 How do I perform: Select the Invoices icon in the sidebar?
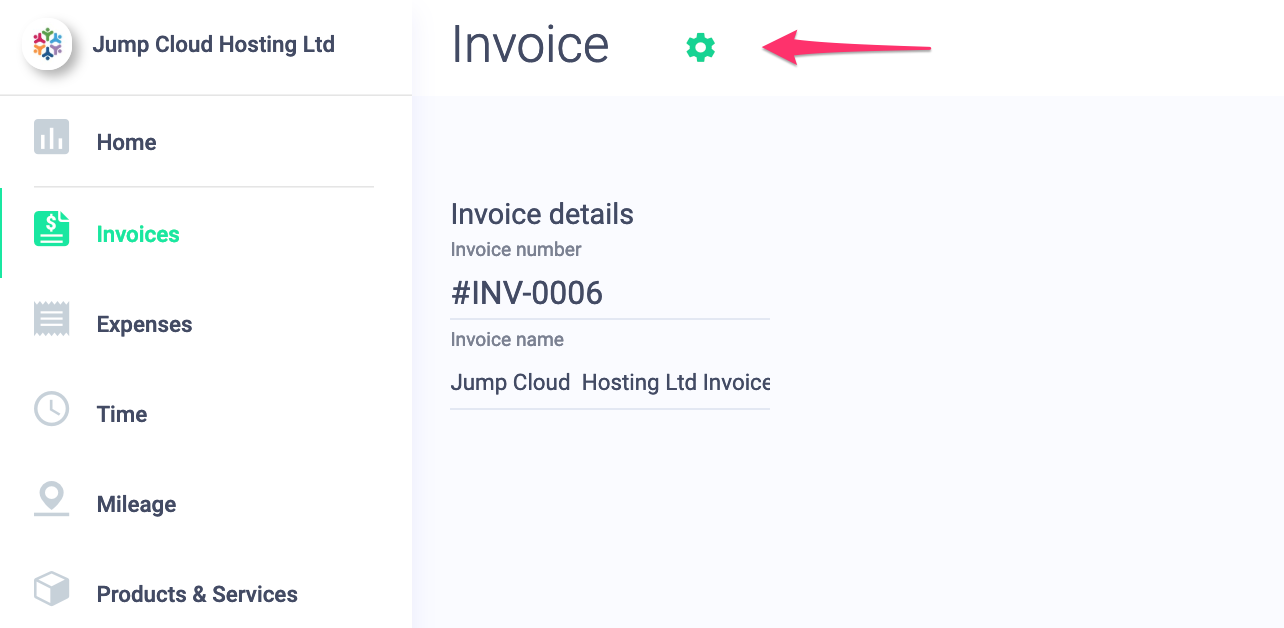pos(51,229)
